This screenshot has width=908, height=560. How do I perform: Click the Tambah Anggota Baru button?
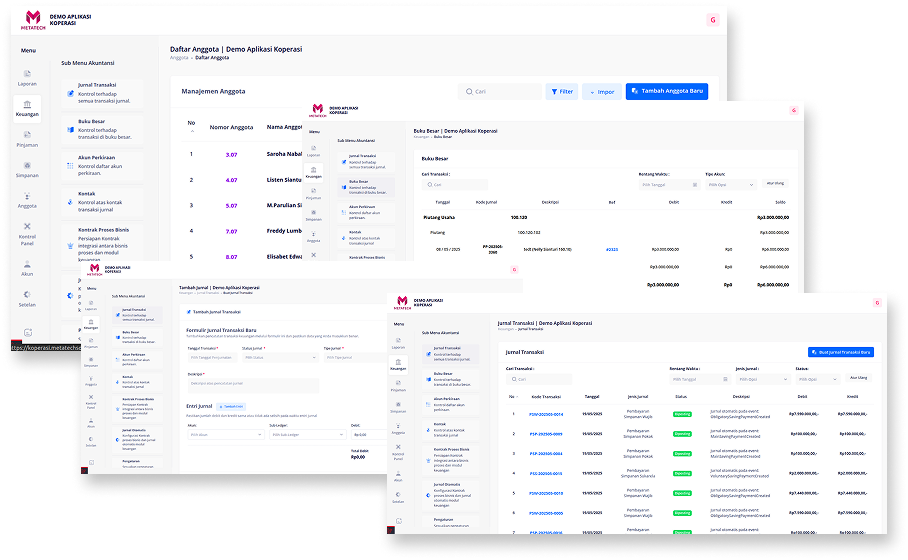pos(666,91)
